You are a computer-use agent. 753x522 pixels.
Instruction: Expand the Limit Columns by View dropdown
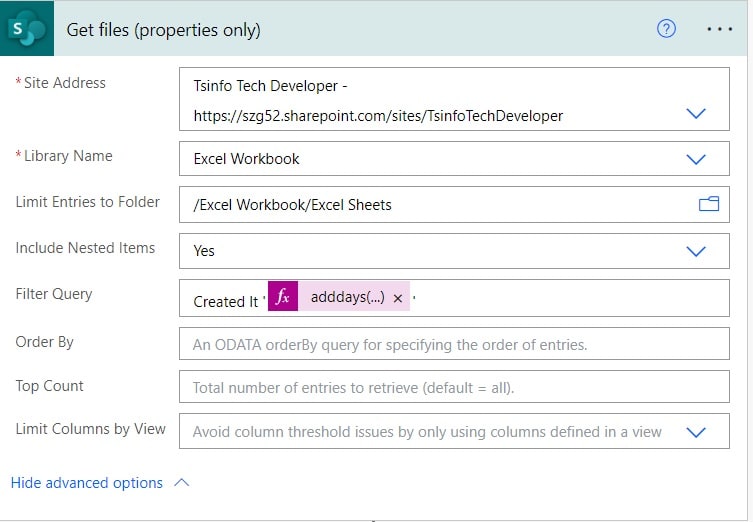696,432
